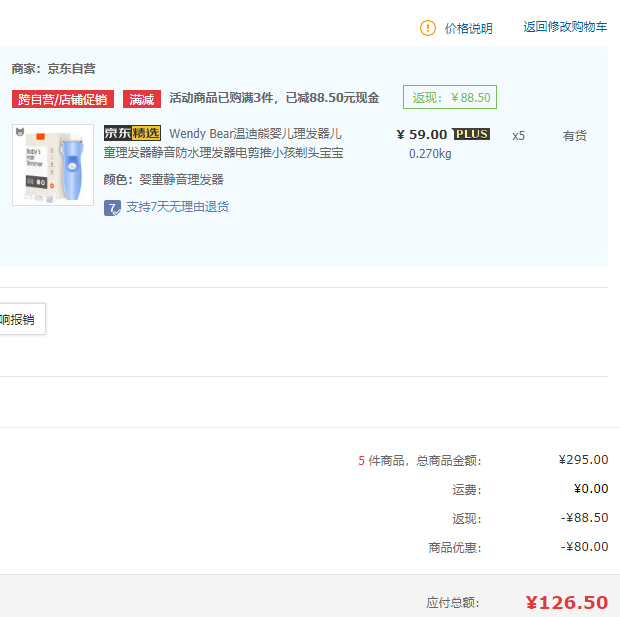The width and height of the screenshot is (620, 617).
Task: Click the payable total ¥126.50
Action: click(567, 603)
